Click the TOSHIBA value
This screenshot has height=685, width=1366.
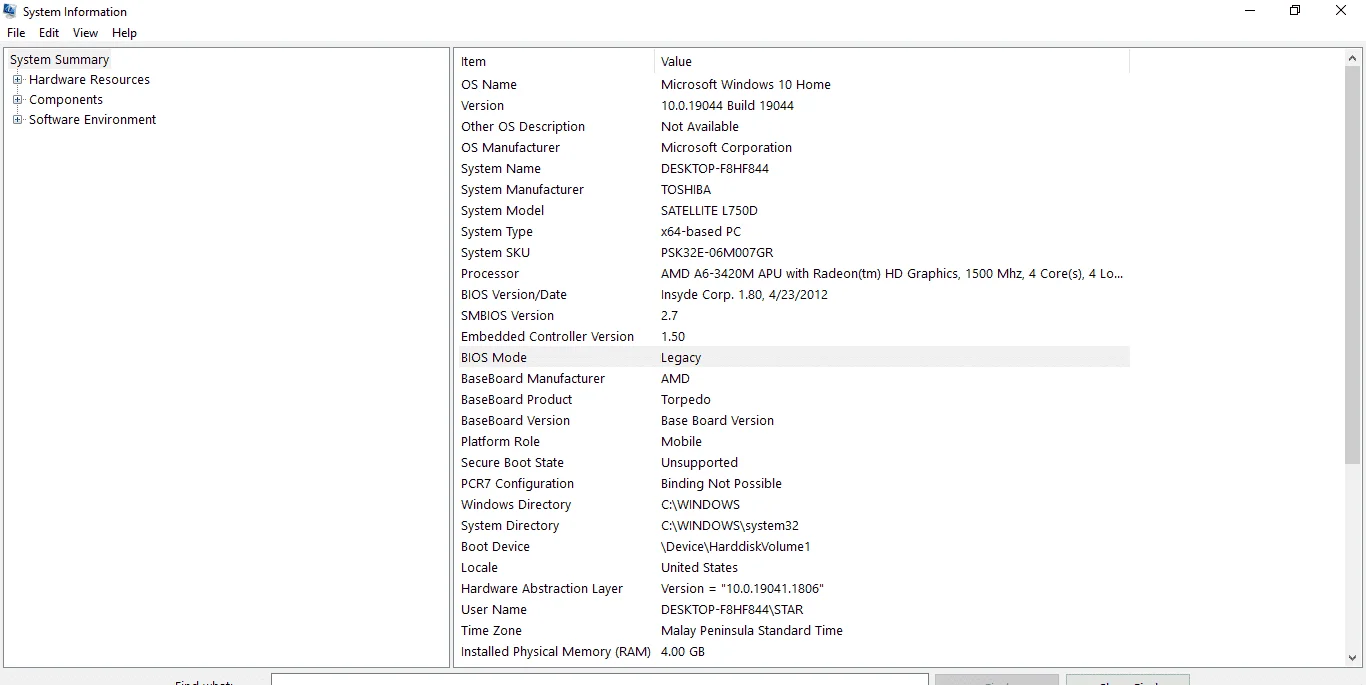tap(686, 190)
